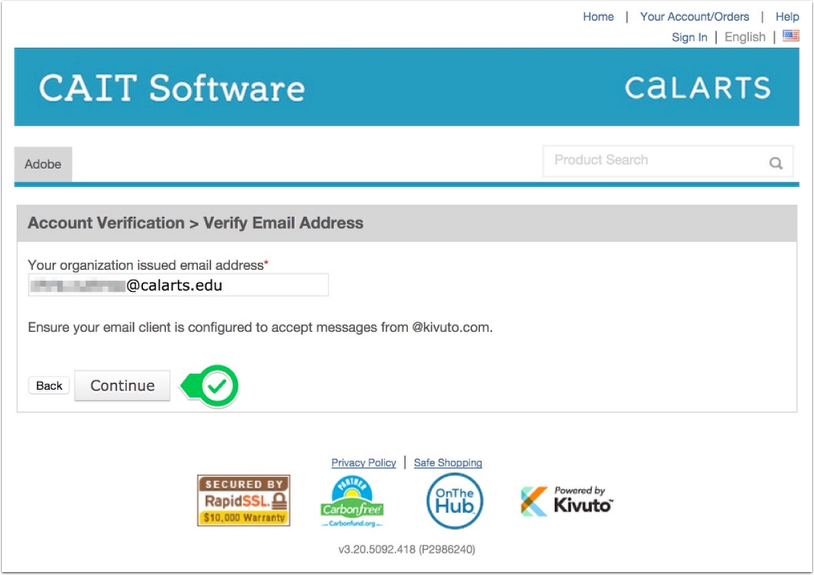814x575 pixels.
Task: Select the English language option
Action: point(745,37)
